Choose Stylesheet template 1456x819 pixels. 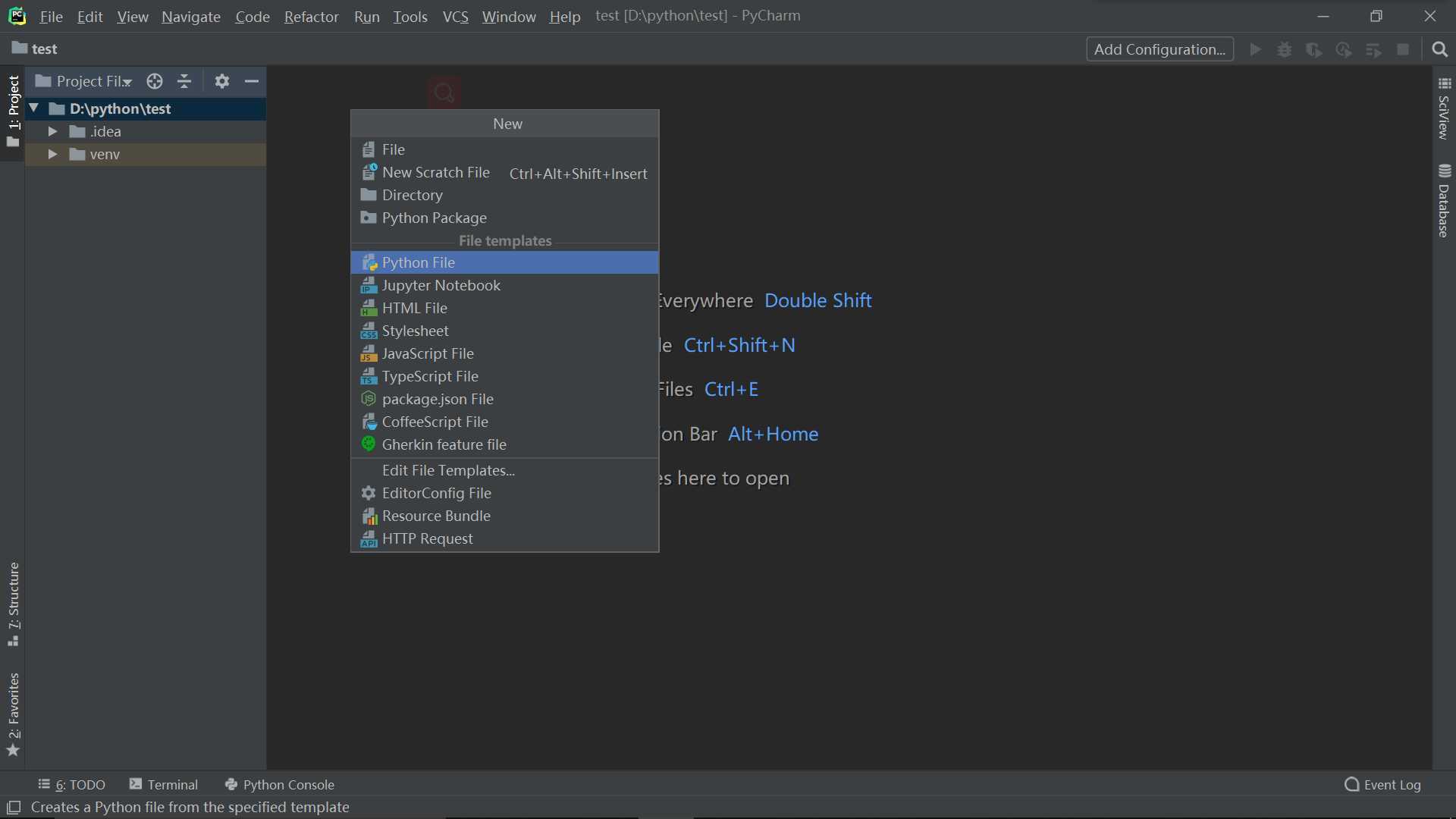pos(504,331)
